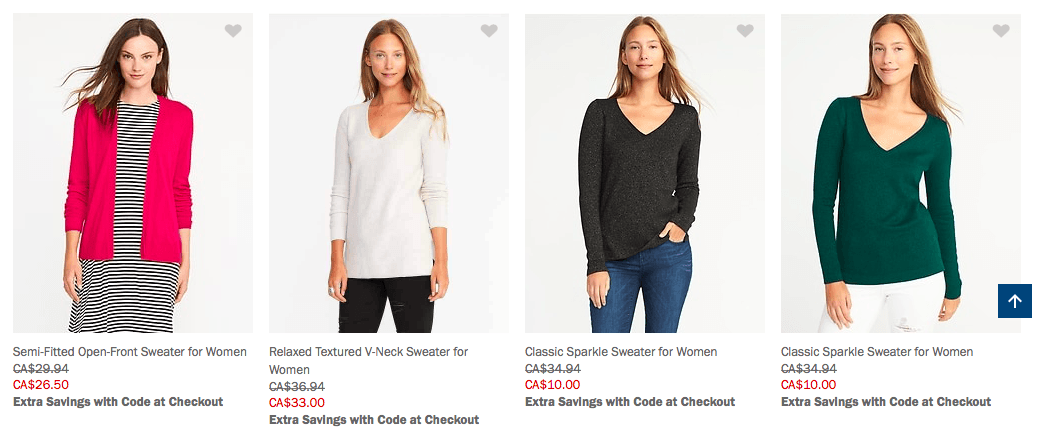Screen dimensions: 1040x435
Task: Click the back-to-top arrow button
Action: tap(1014, 301)
